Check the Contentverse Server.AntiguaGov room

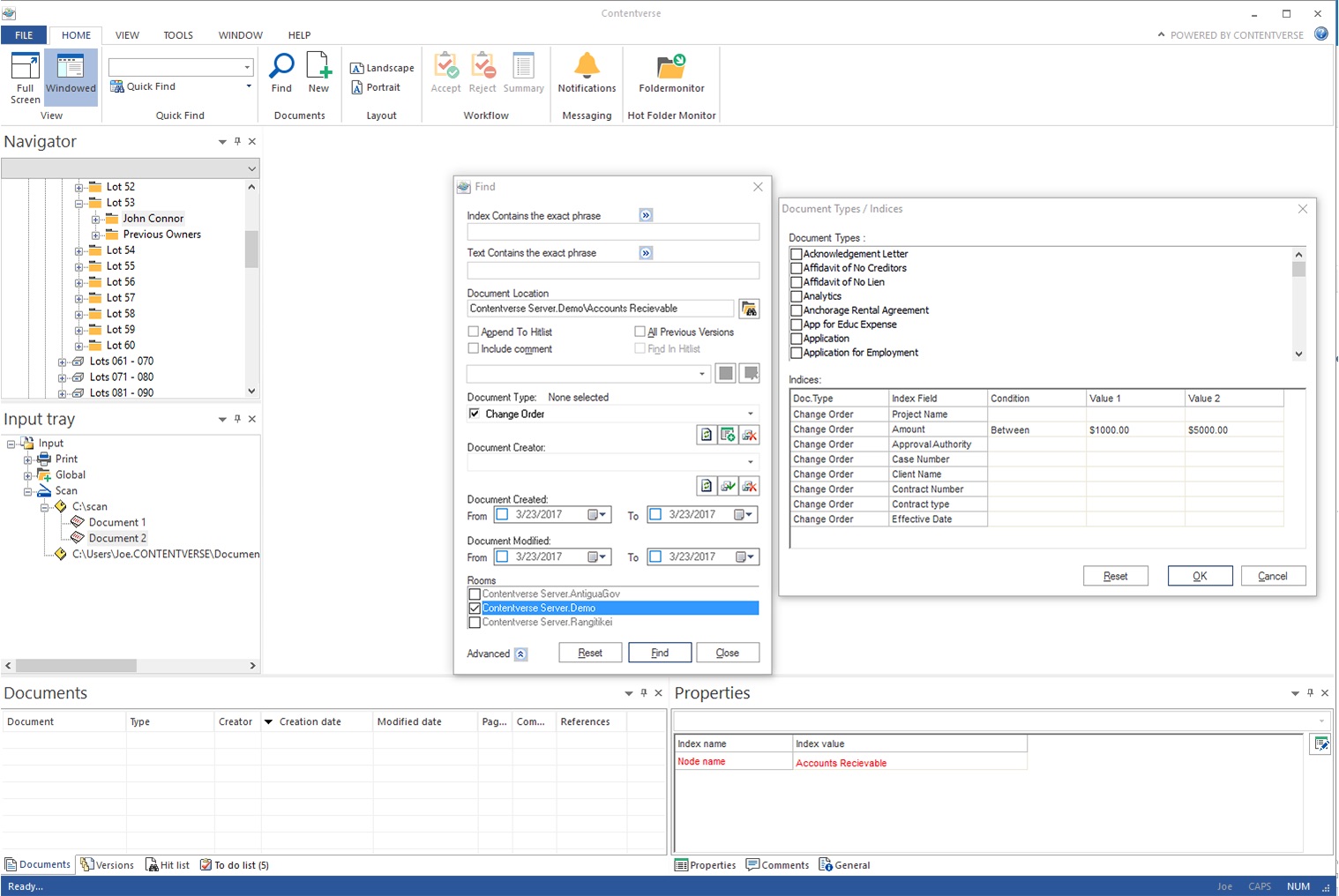[x=475, y=594]
